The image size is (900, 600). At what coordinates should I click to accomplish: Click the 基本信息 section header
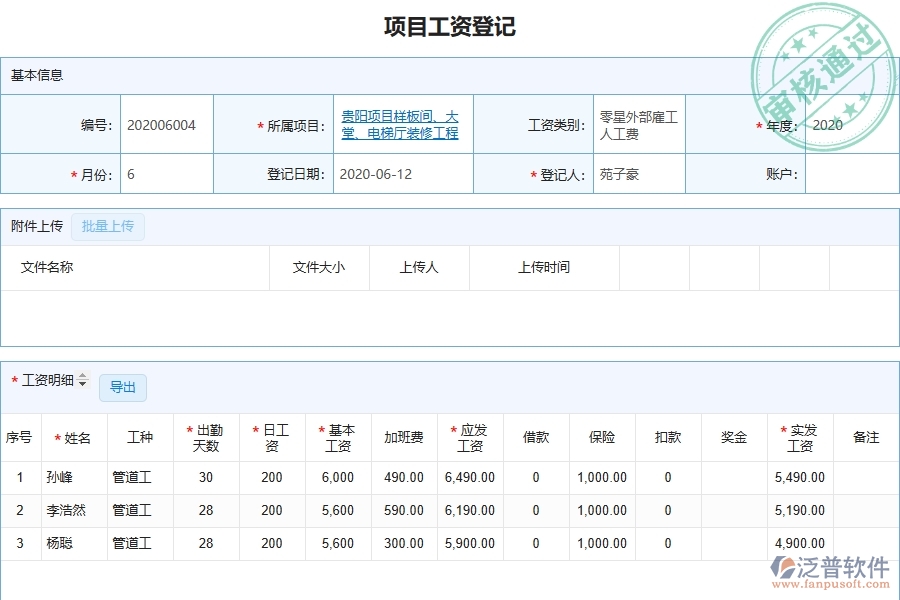click(38, 75)
